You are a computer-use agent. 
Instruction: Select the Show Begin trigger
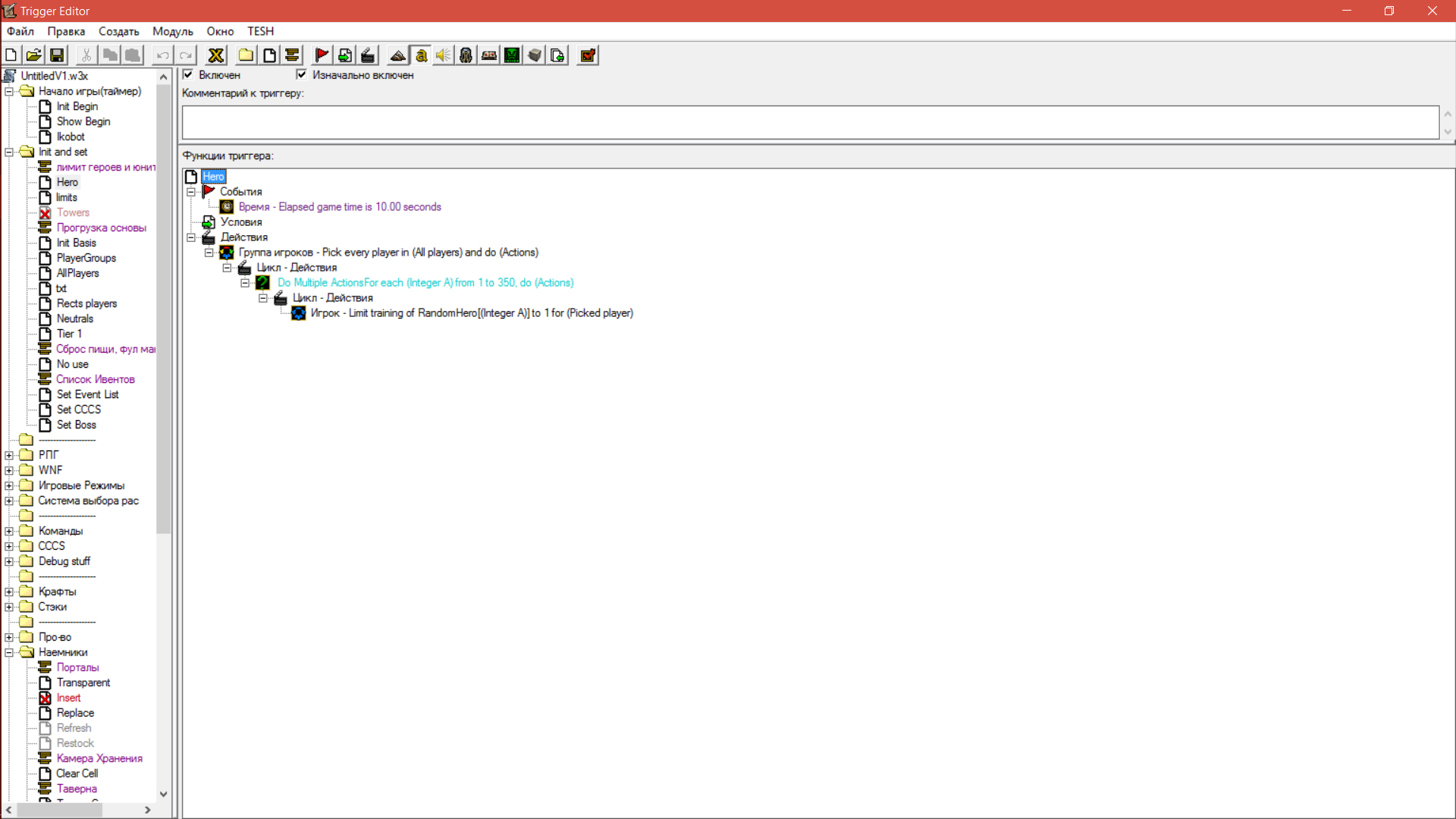83,121
